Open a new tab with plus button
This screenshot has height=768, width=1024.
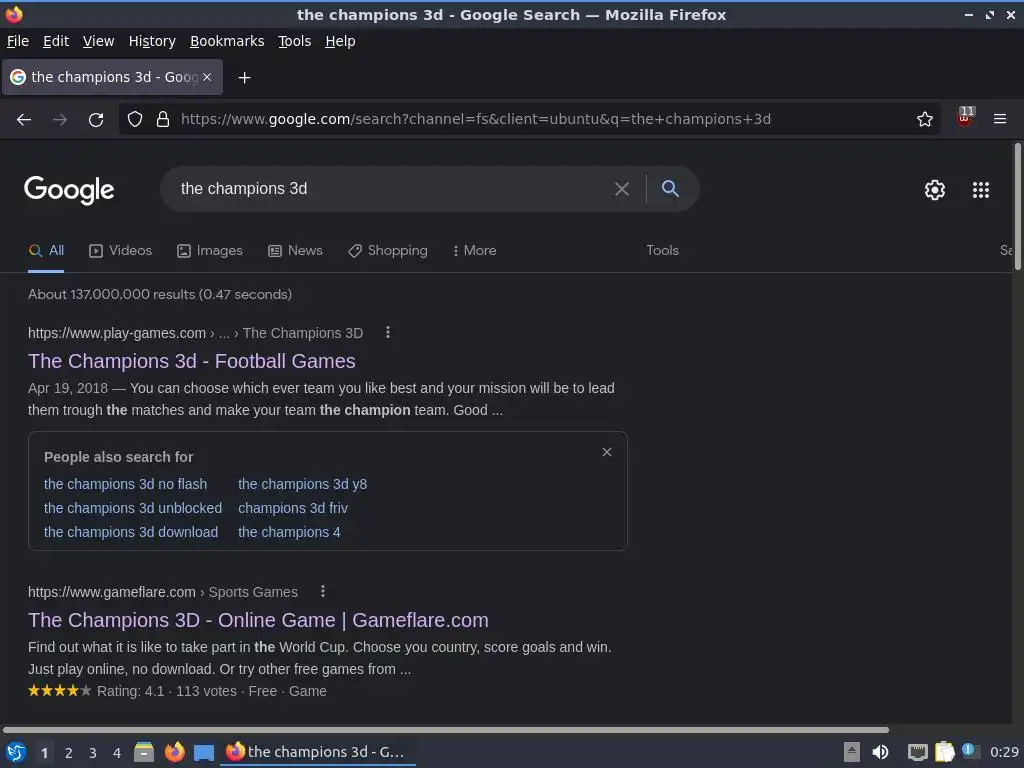pos(244,78)
